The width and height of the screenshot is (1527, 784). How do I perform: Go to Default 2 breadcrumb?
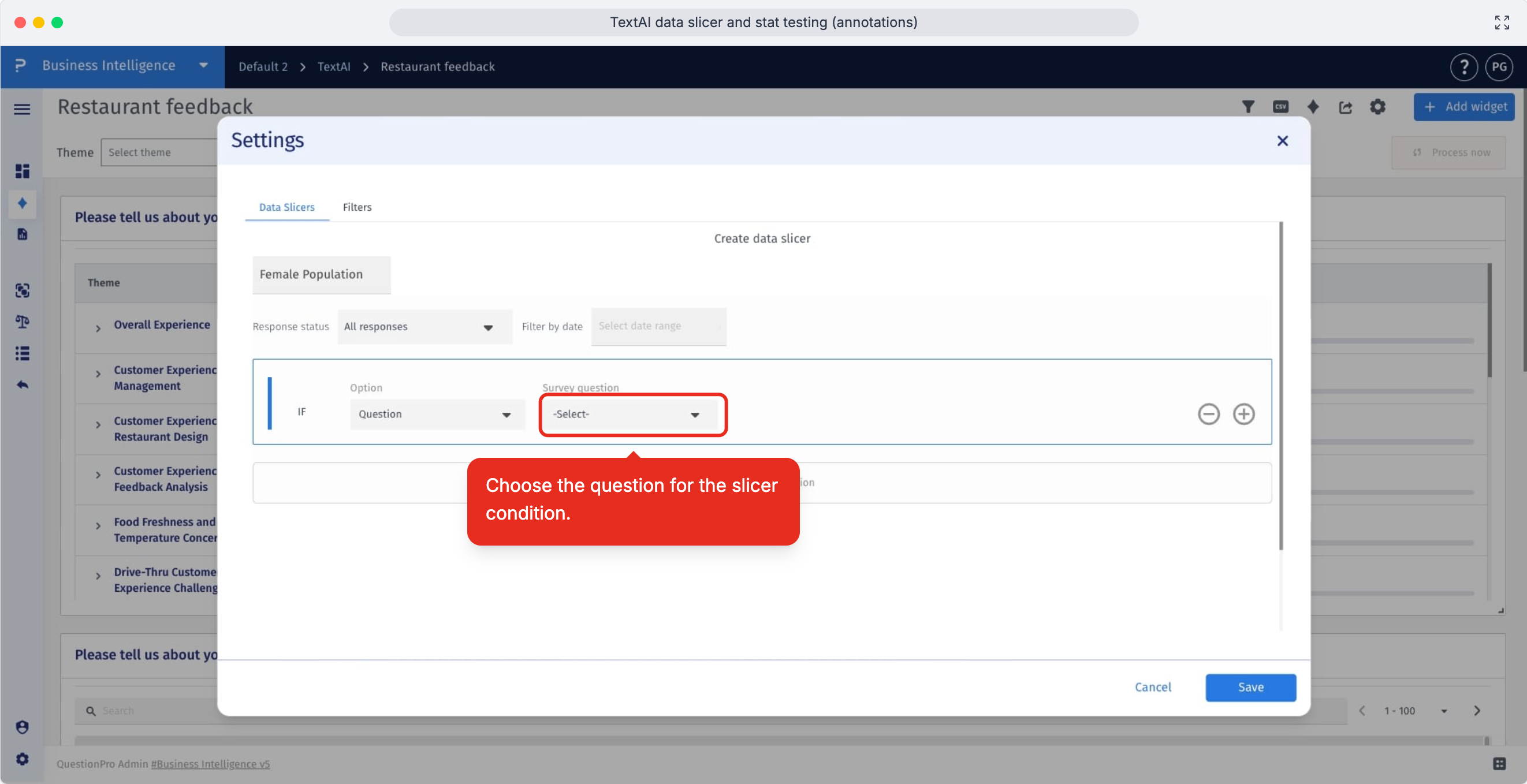pyautogui.click(x=263, y=67)
